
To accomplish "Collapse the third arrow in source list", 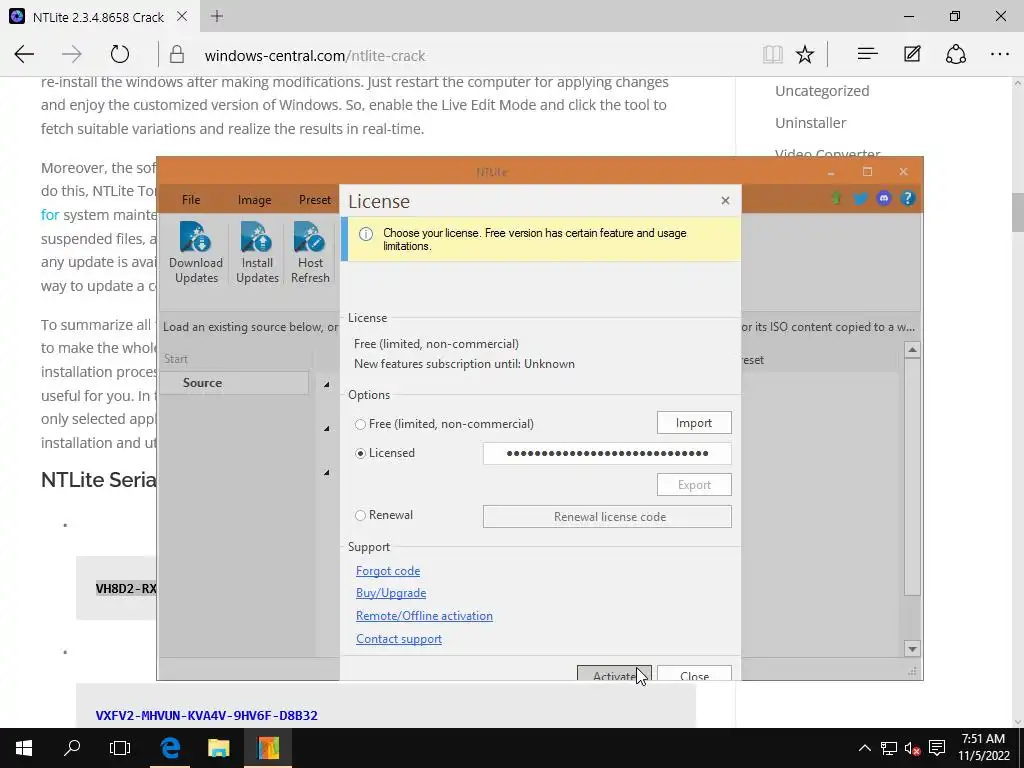I will coord(327,472).
